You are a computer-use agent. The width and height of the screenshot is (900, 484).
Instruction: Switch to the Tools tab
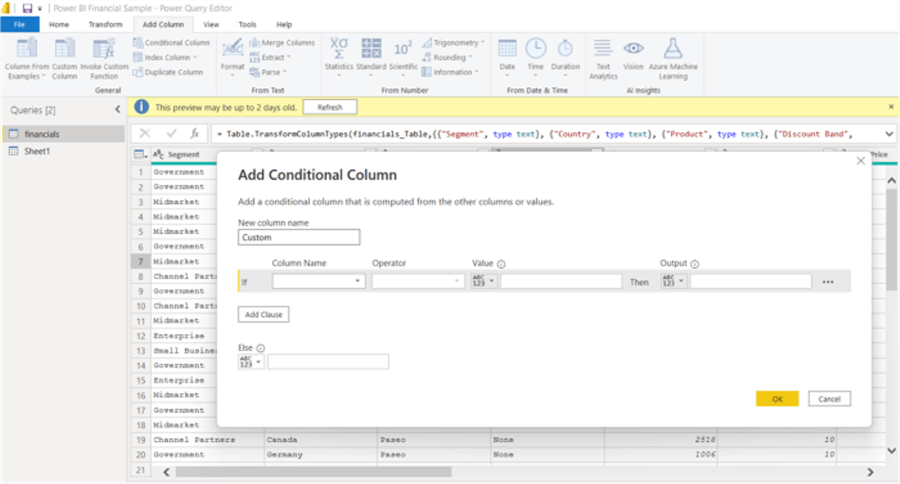247,24
